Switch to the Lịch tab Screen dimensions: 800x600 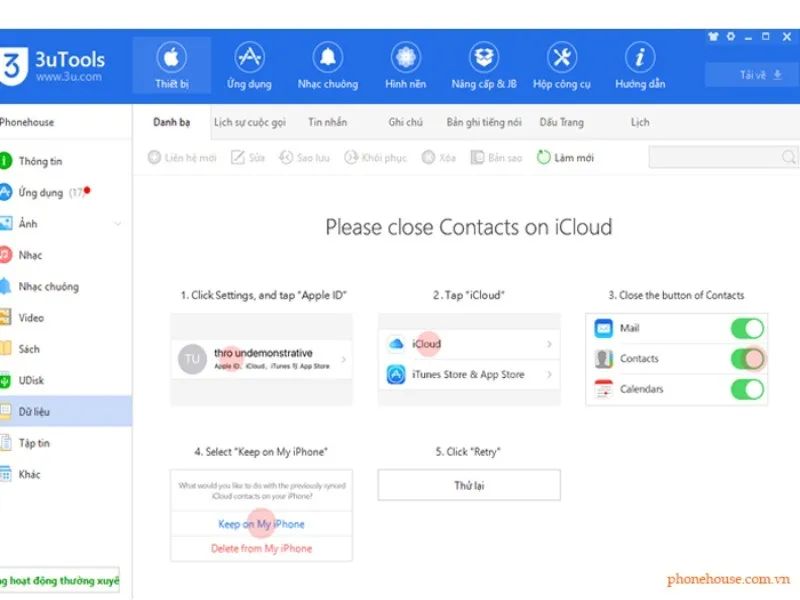[640, 122]
